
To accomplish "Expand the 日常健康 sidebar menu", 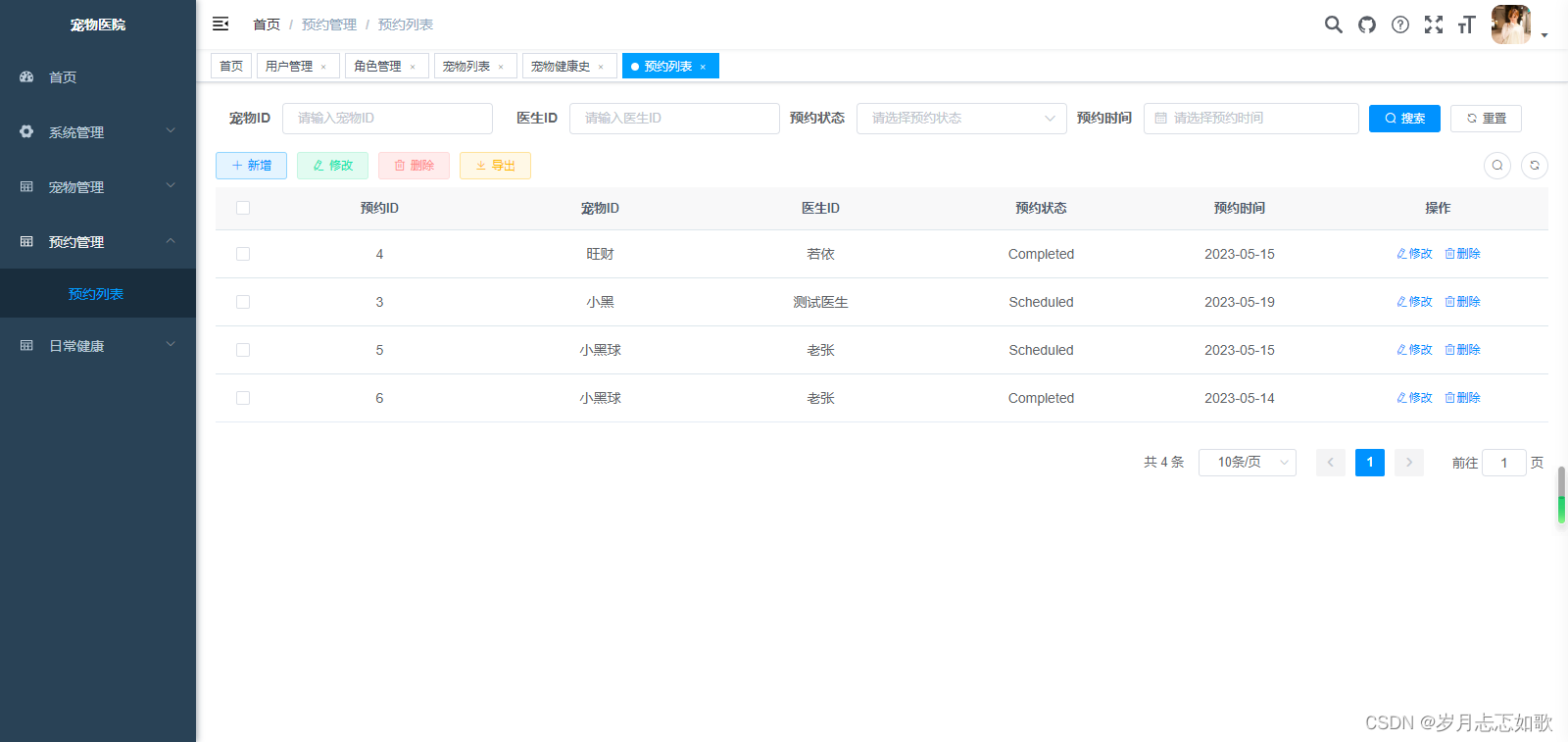I will coord(98,345).
